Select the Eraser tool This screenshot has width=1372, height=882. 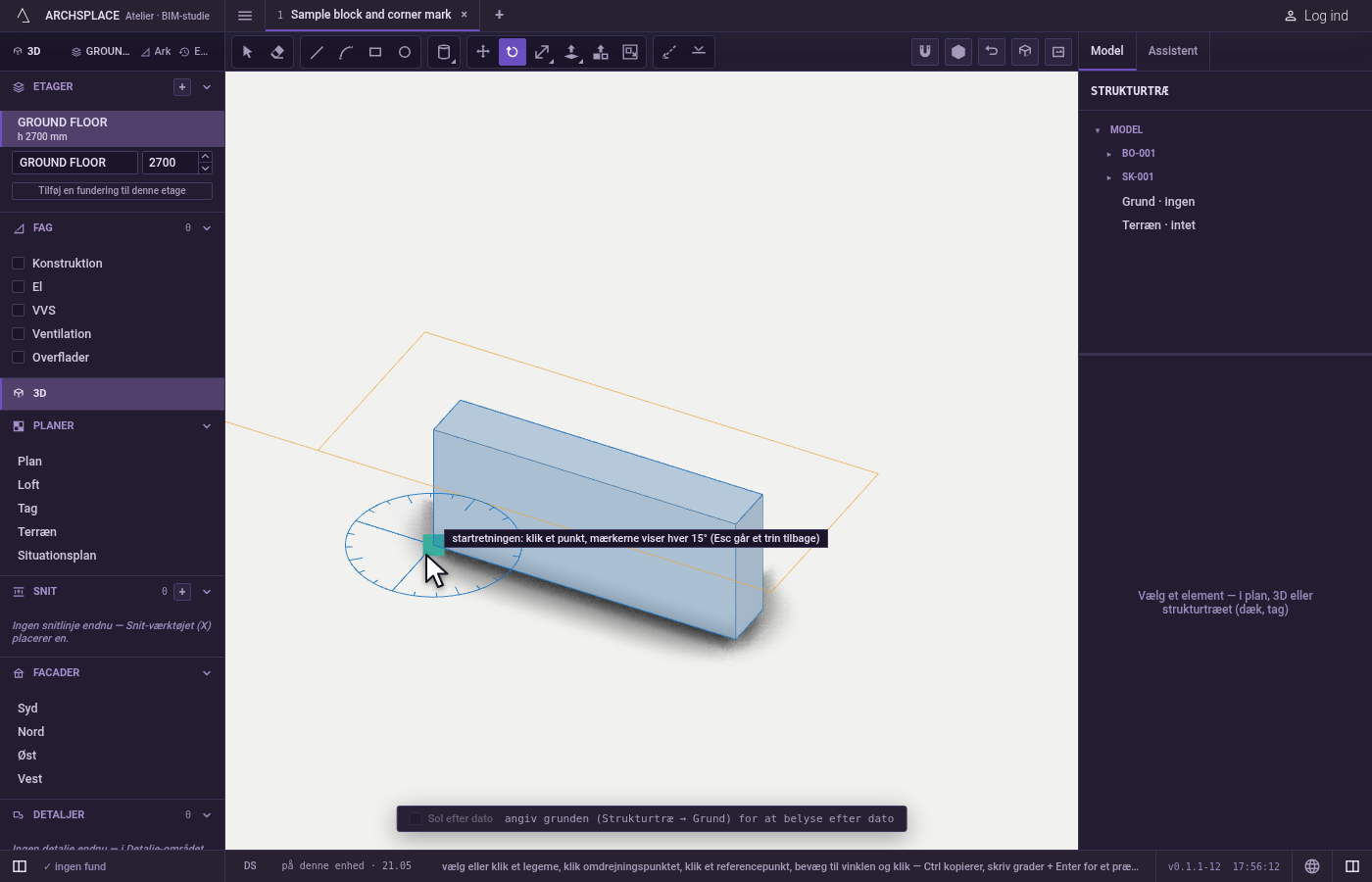point(277,52)
